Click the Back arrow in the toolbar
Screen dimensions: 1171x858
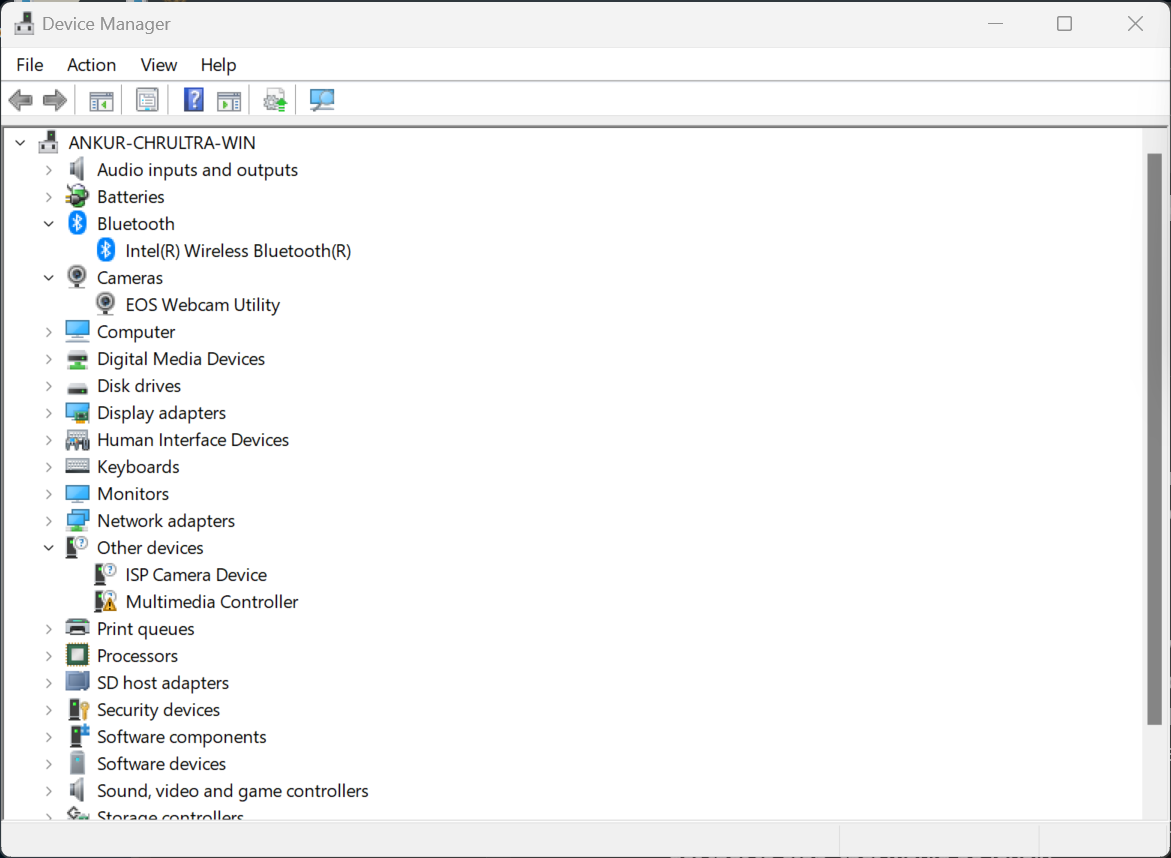(x=20, y=100)
